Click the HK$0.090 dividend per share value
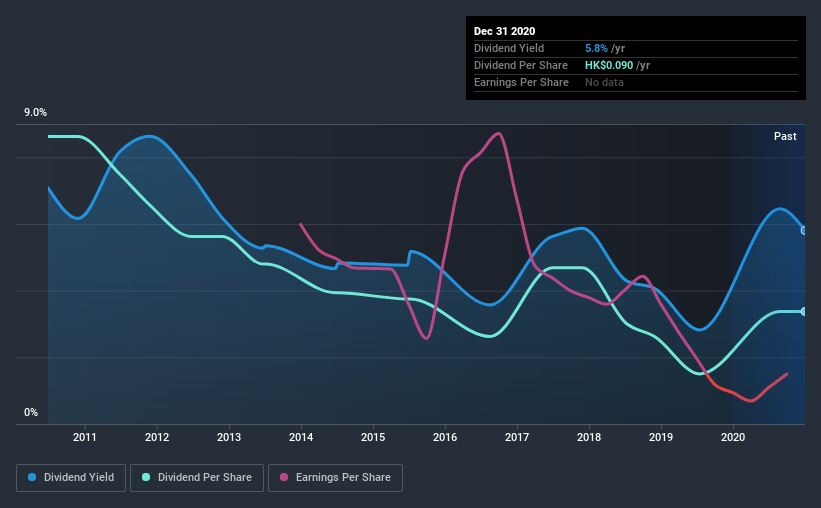This screenshot has width=821, height=508. click(609, 65)
